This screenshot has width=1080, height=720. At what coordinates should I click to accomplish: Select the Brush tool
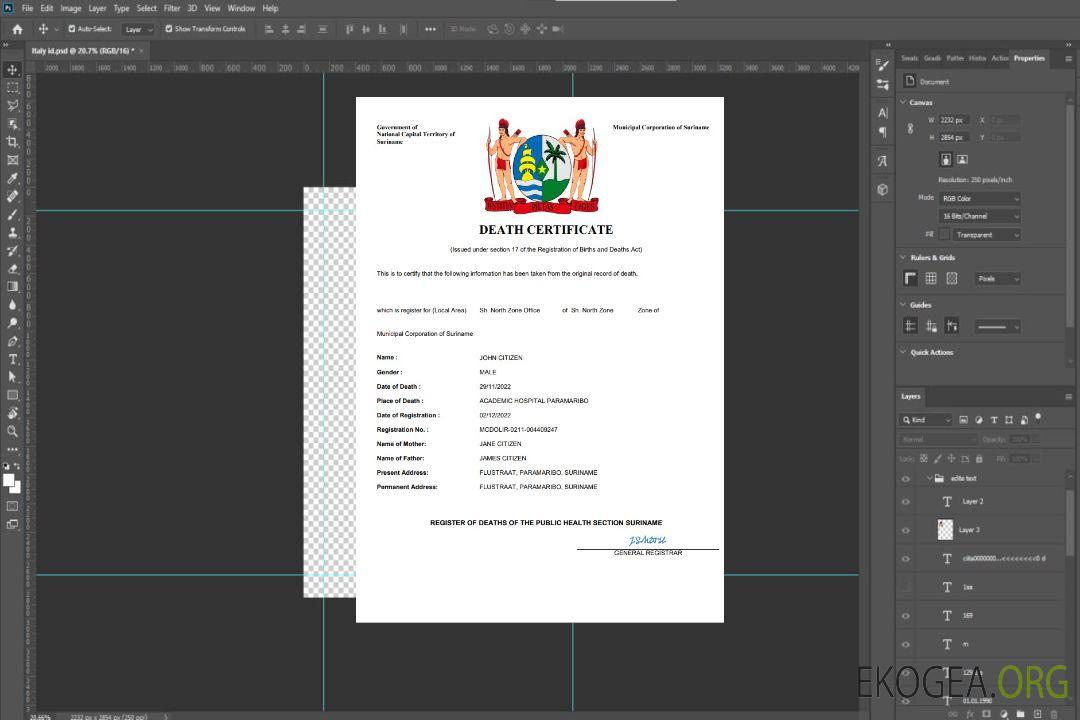(12, 214)
